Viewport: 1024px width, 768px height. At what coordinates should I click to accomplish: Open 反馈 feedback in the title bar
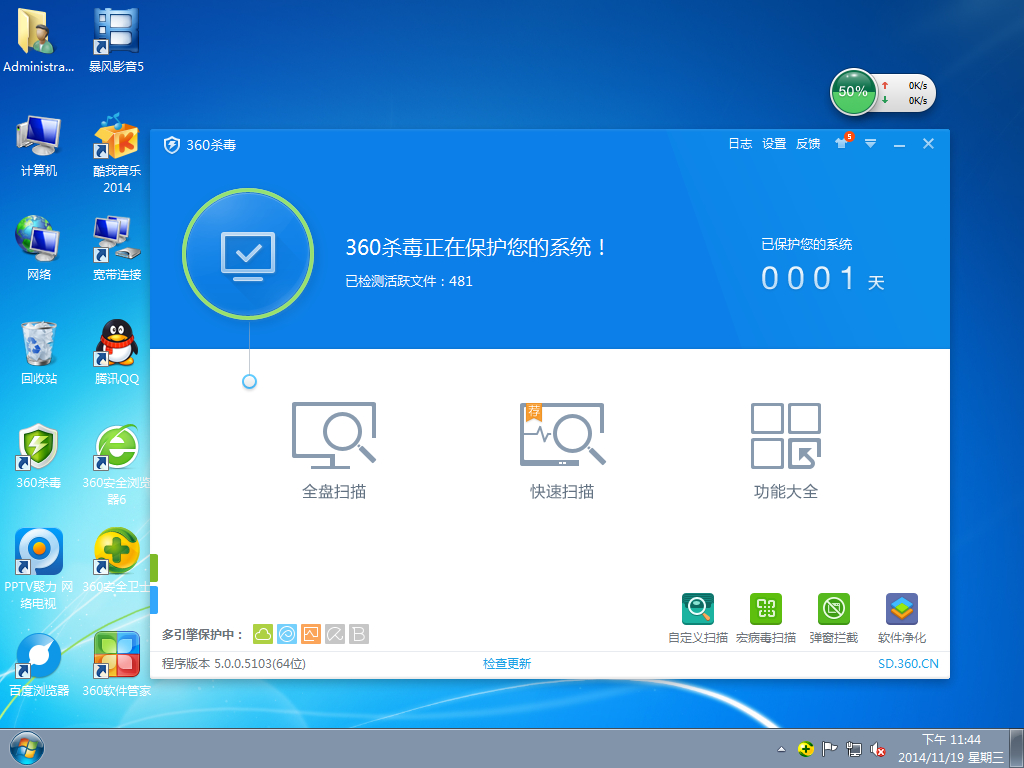tap(808, 144)
